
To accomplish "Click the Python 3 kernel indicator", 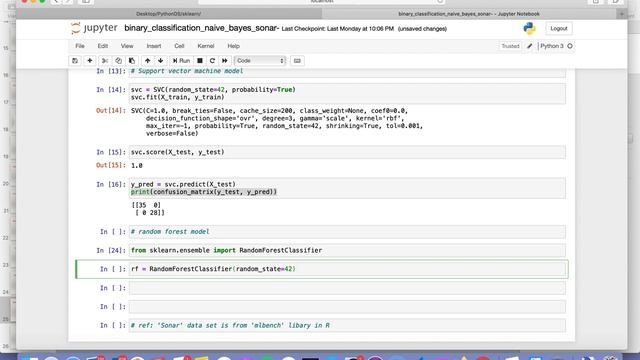I will coord(551,46).
